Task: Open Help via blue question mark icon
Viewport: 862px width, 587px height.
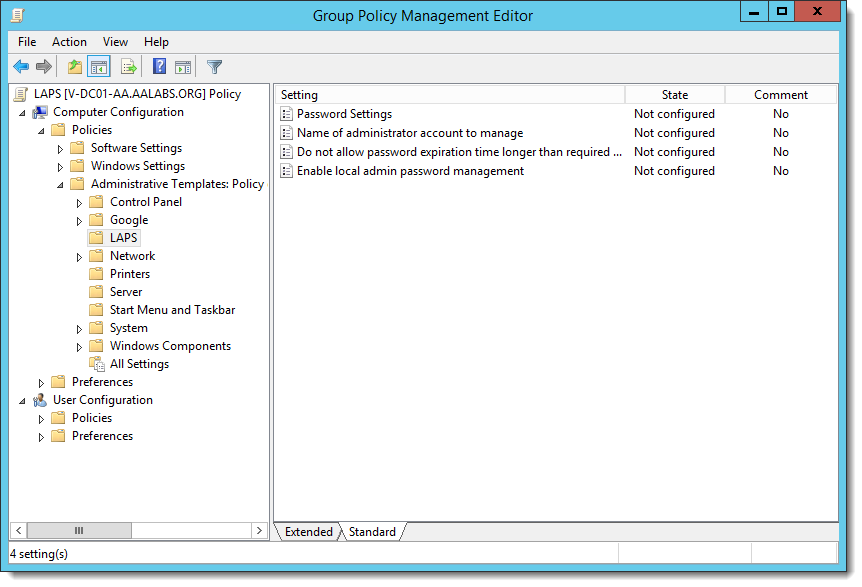Action: coord(159,67)
